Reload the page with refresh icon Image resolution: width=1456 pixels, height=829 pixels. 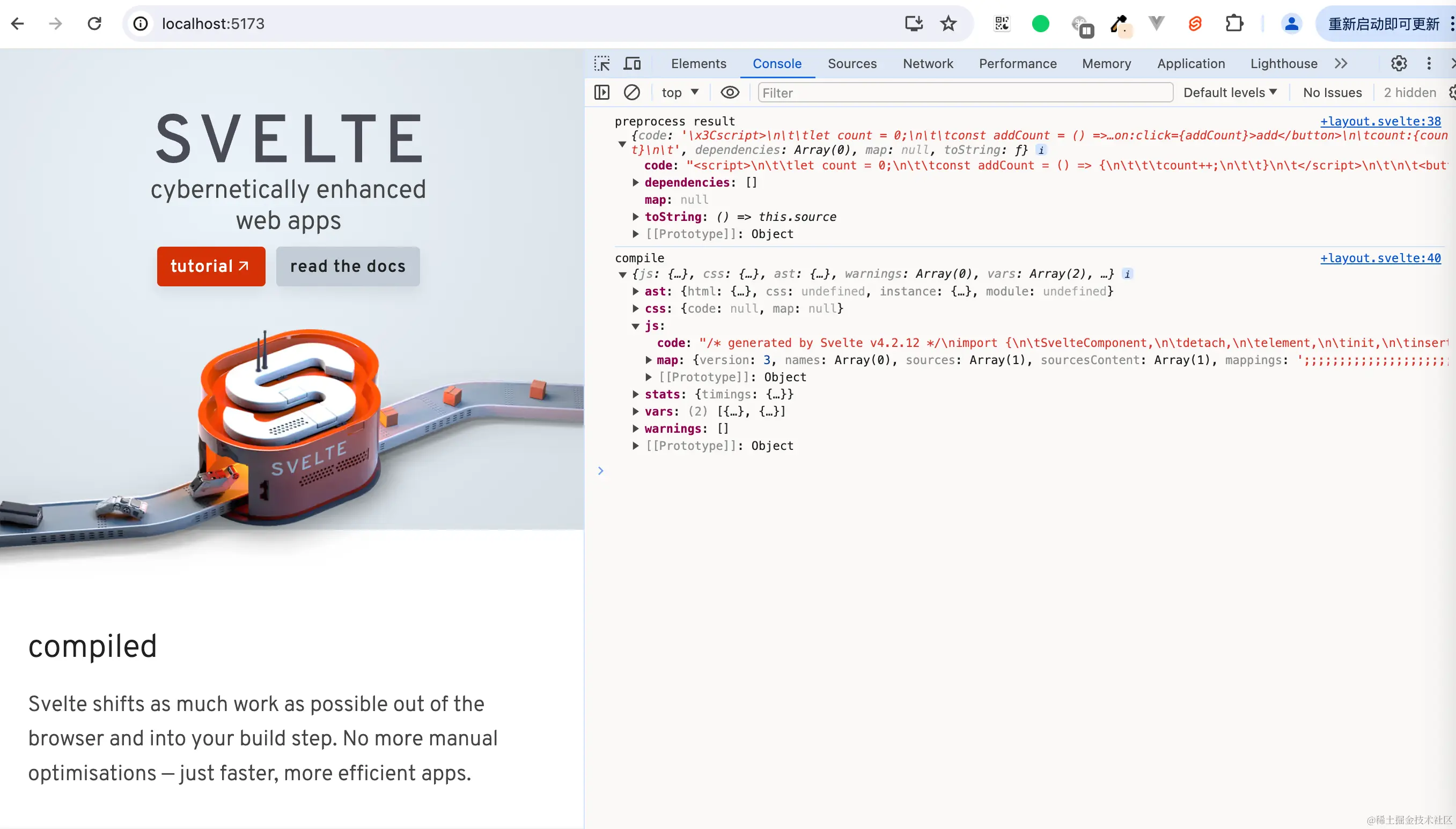94,24
